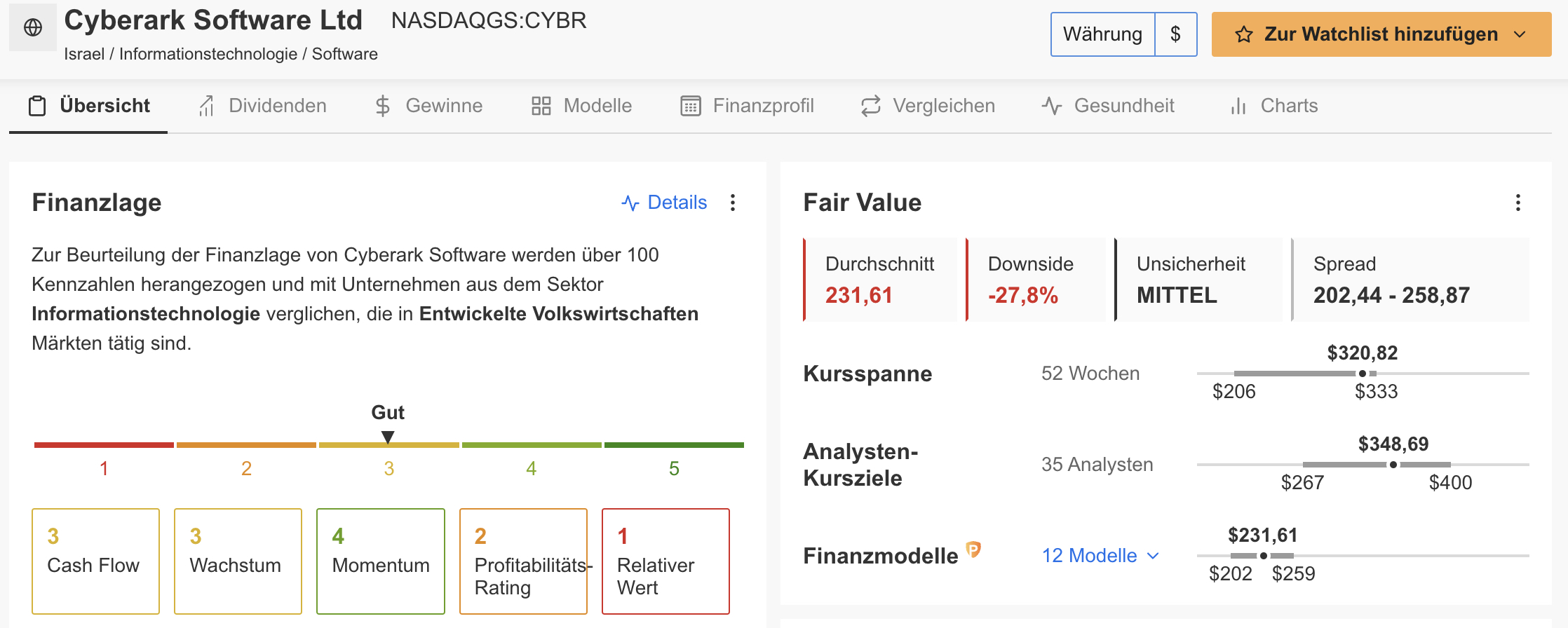Select the Momentum score card

pos(381,561)
